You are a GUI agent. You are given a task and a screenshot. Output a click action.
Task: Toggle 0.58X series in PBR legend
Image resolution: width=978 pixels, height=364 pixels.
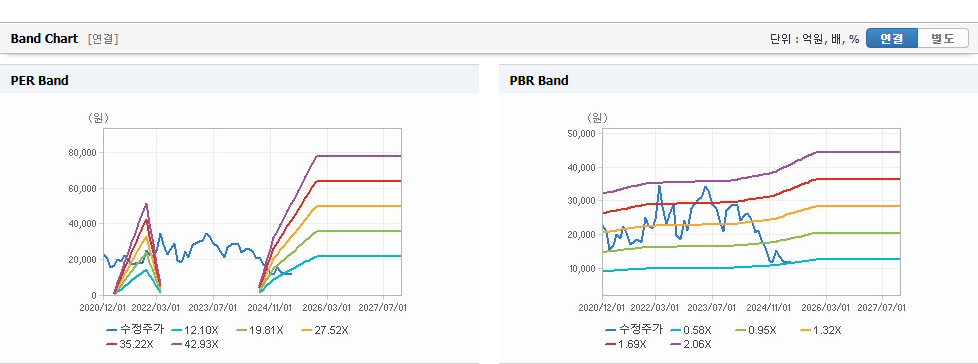click(x=690, y=330)
